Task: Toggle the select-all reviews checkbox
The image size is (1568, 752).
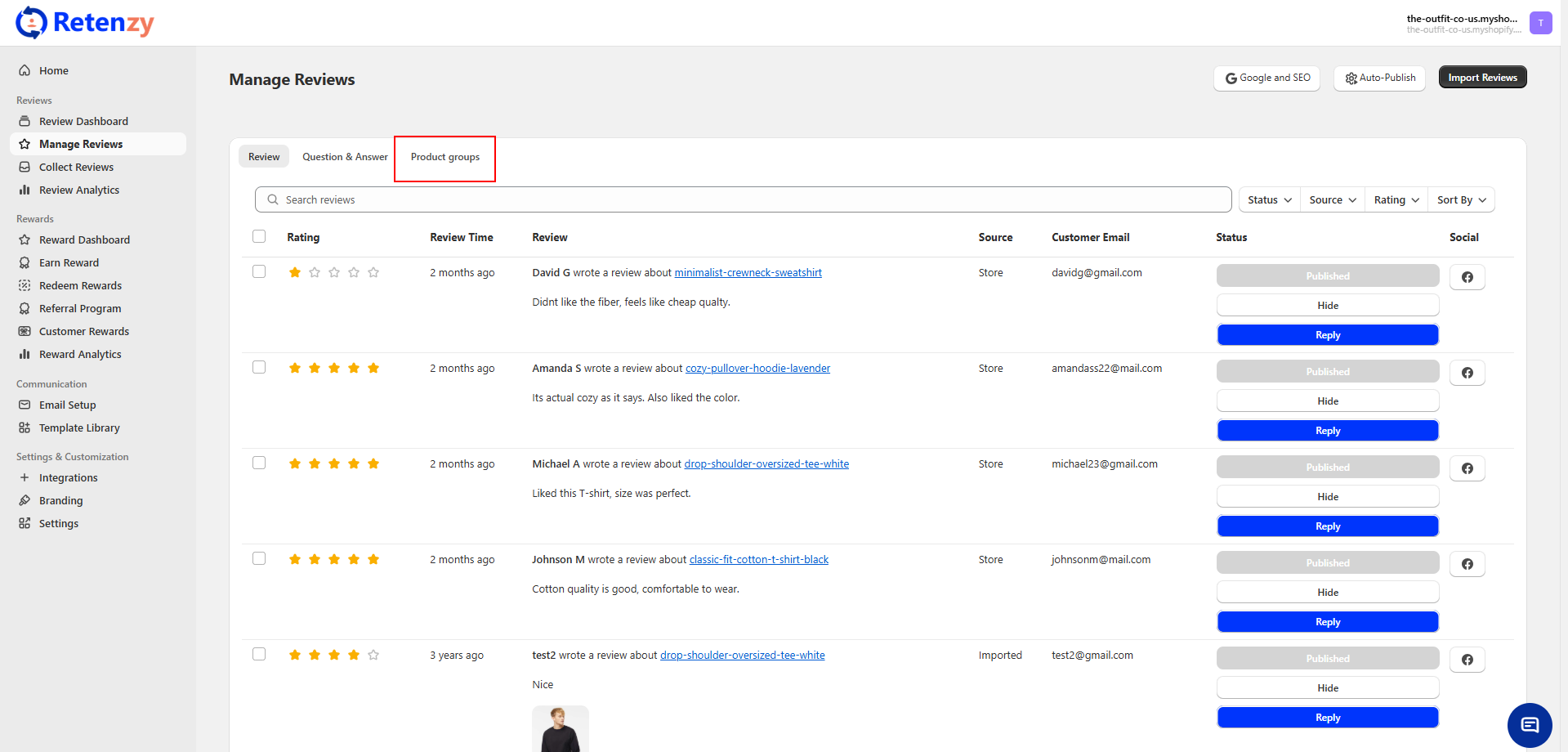Action: click(x=259, y=236)
